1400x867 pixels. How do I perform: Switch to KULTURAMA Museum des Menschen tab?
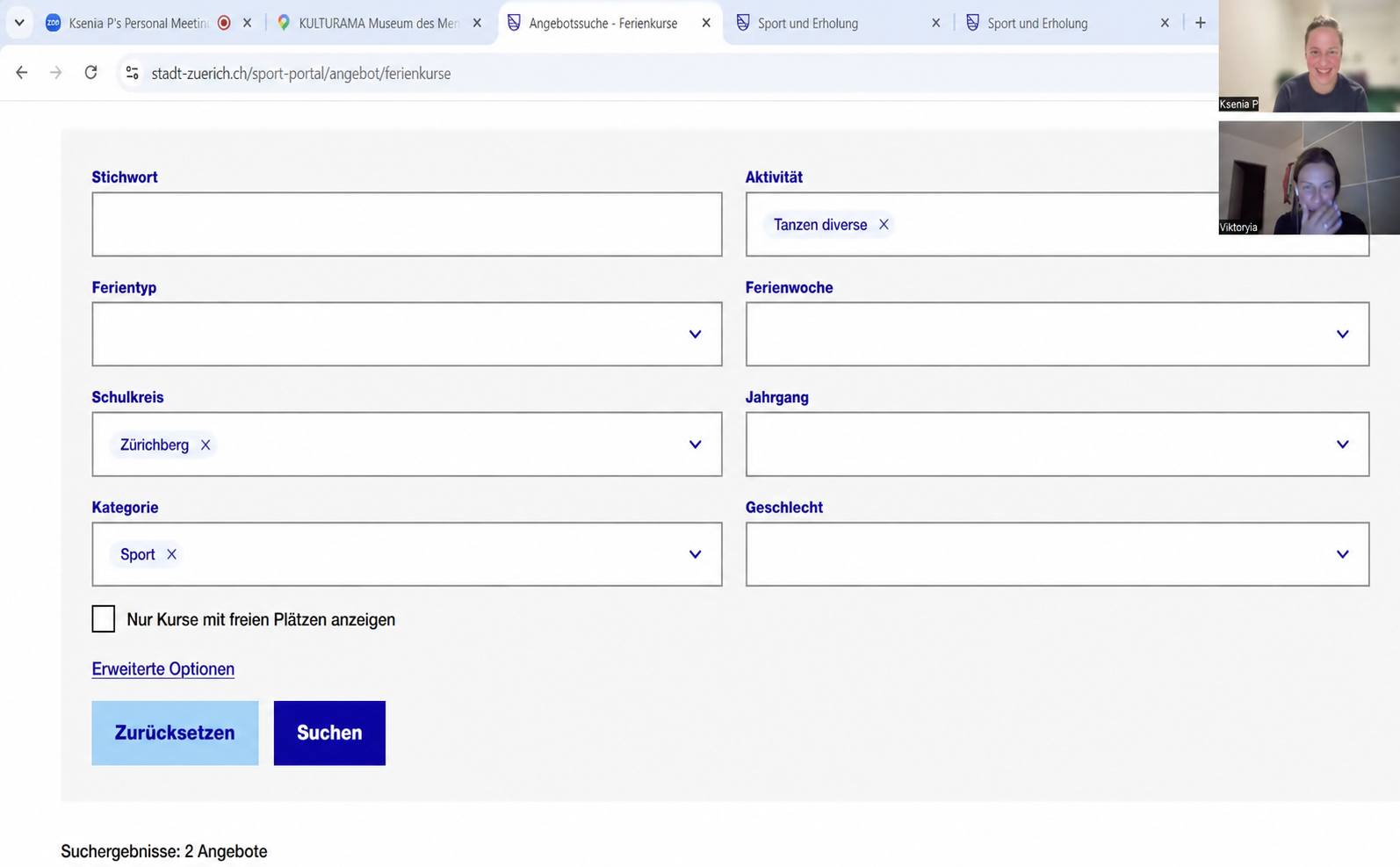click(x=379, y=23)
